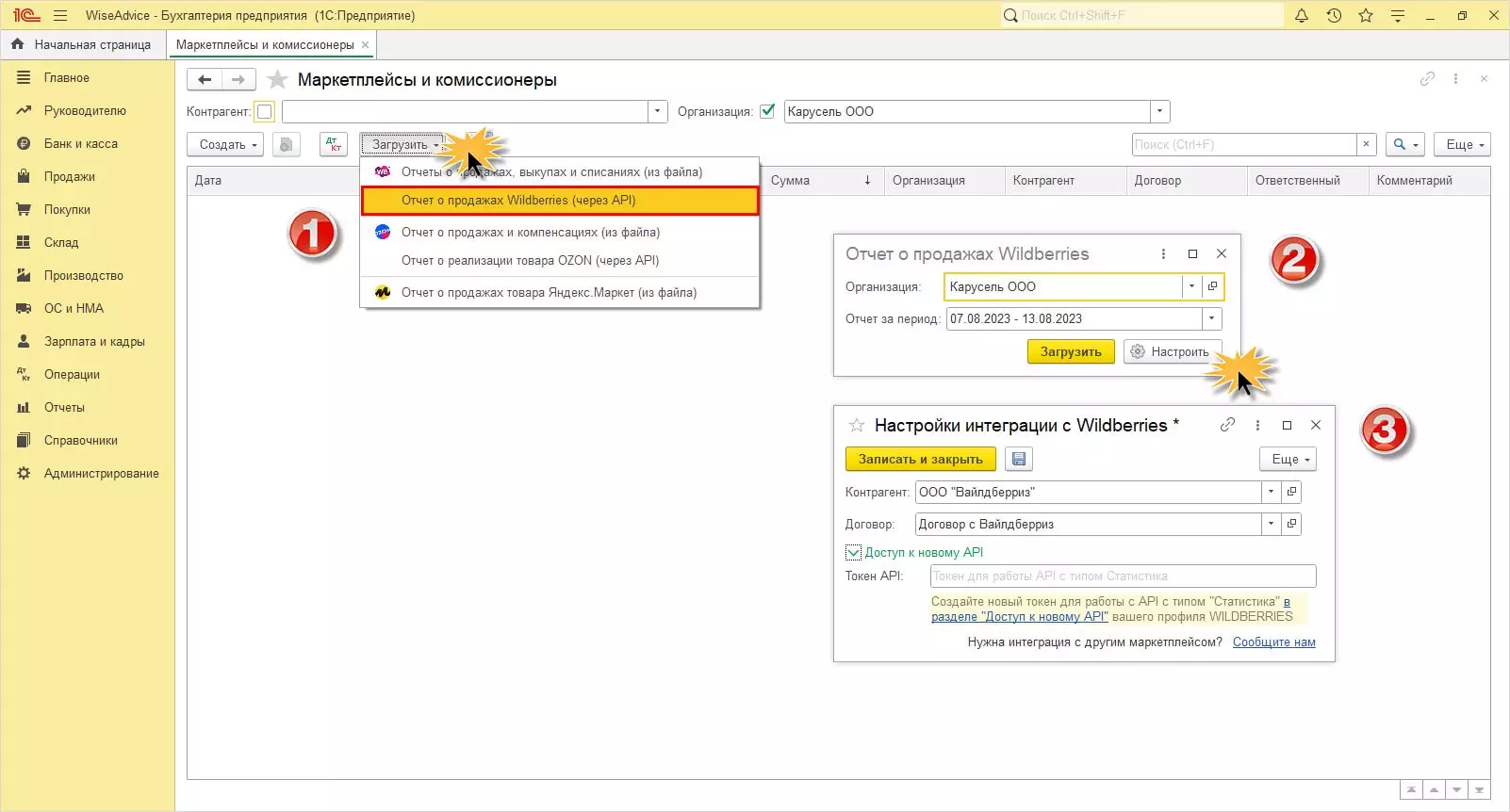Open the ОС и НМА sidebar section
The height and width of the screenshot is (812, 1510).
[88, 309]
